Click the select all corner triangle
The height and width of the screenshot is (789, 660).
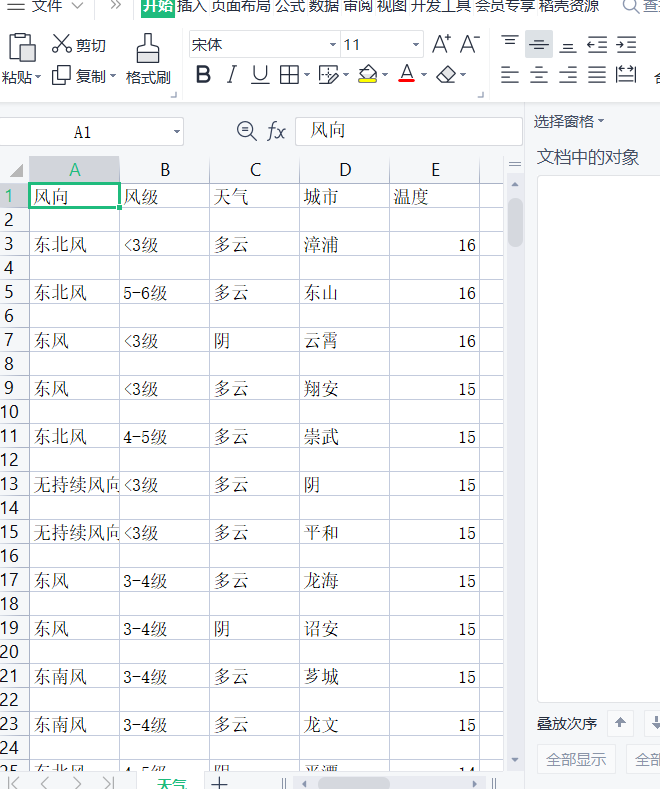click(16, 170)
